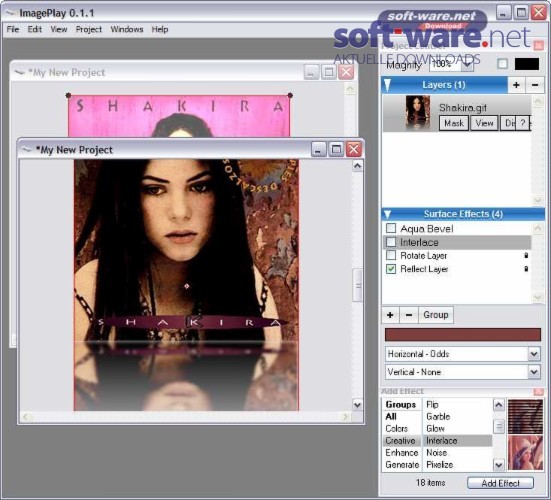Select the Shakira.gif layer thumbnail

click(417, 113)
